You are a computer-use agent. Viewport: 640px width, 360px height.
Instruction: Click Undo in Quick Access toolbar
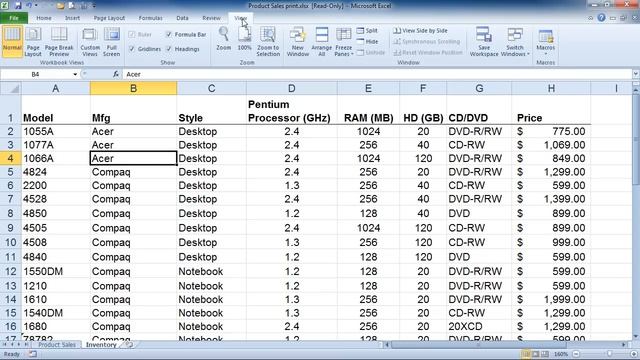click(x=29, y=6)
